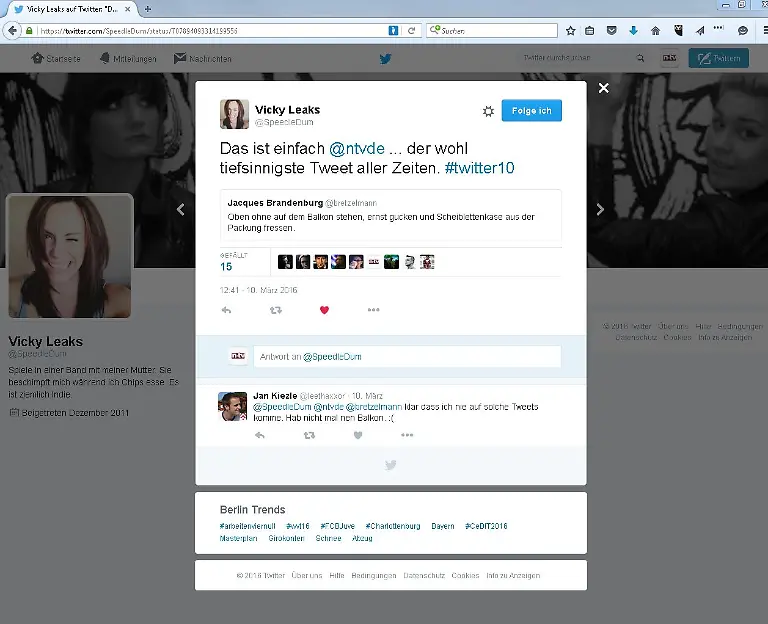
Task: Retweet Jan Kiezle's reply
Action: 308,435
